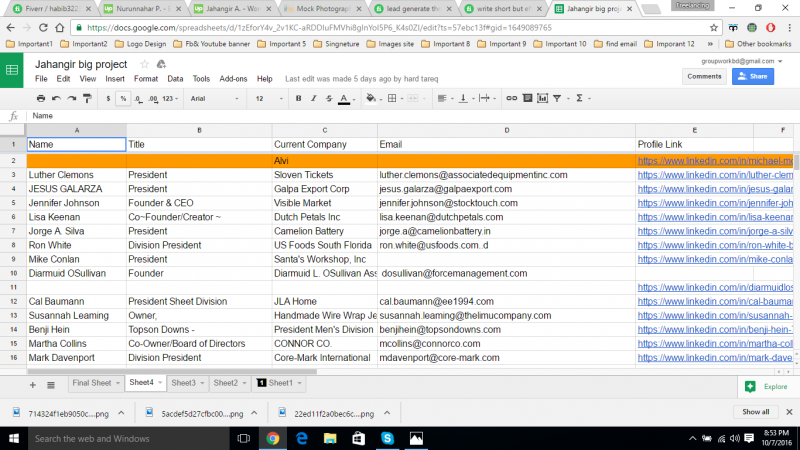Click the horizontal scrollbar thumb
The width and height of the screenshot is (800, 450).
172,372
